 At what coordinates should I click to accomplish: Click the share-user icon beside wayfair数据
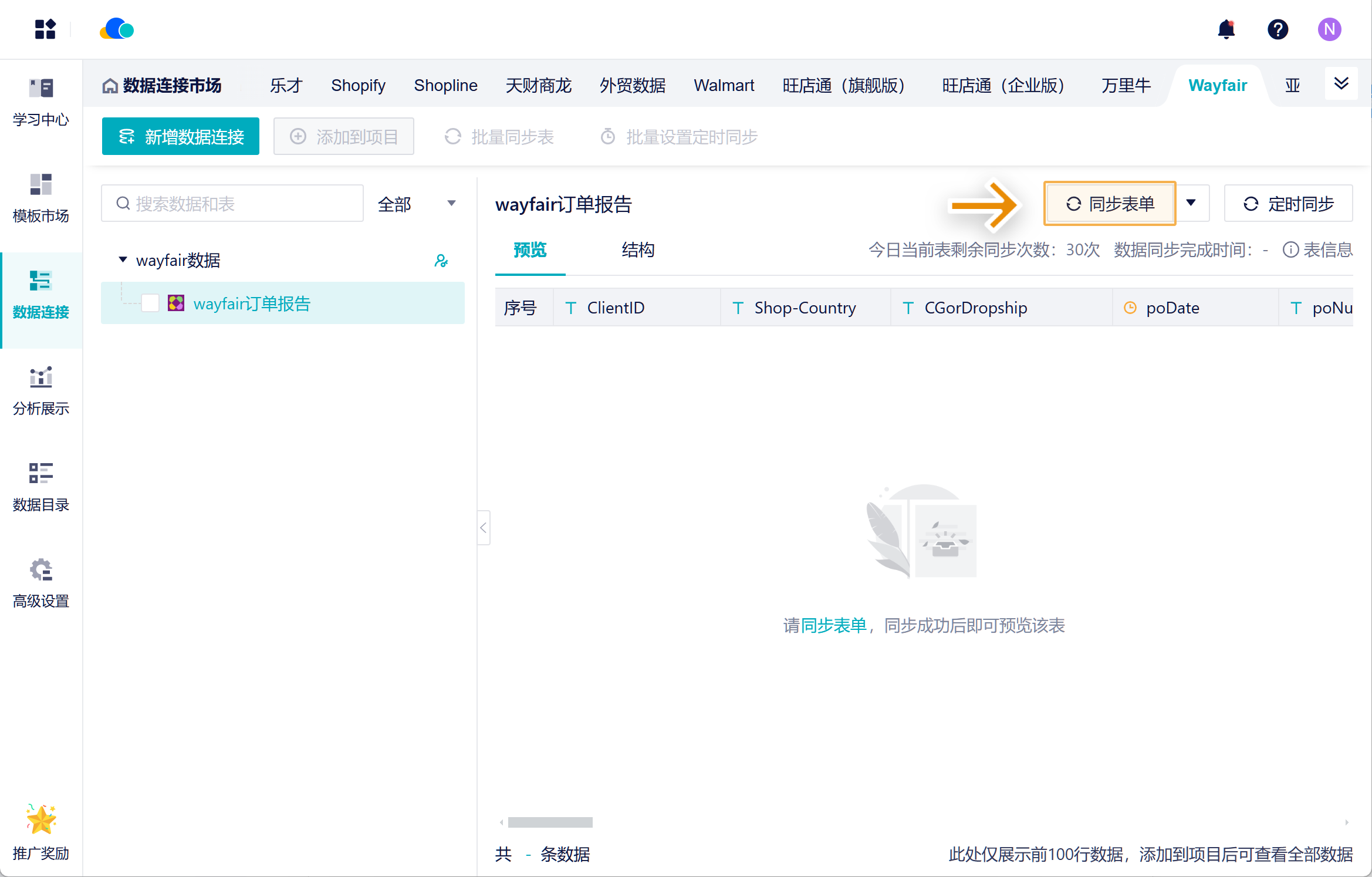(441, 261)
